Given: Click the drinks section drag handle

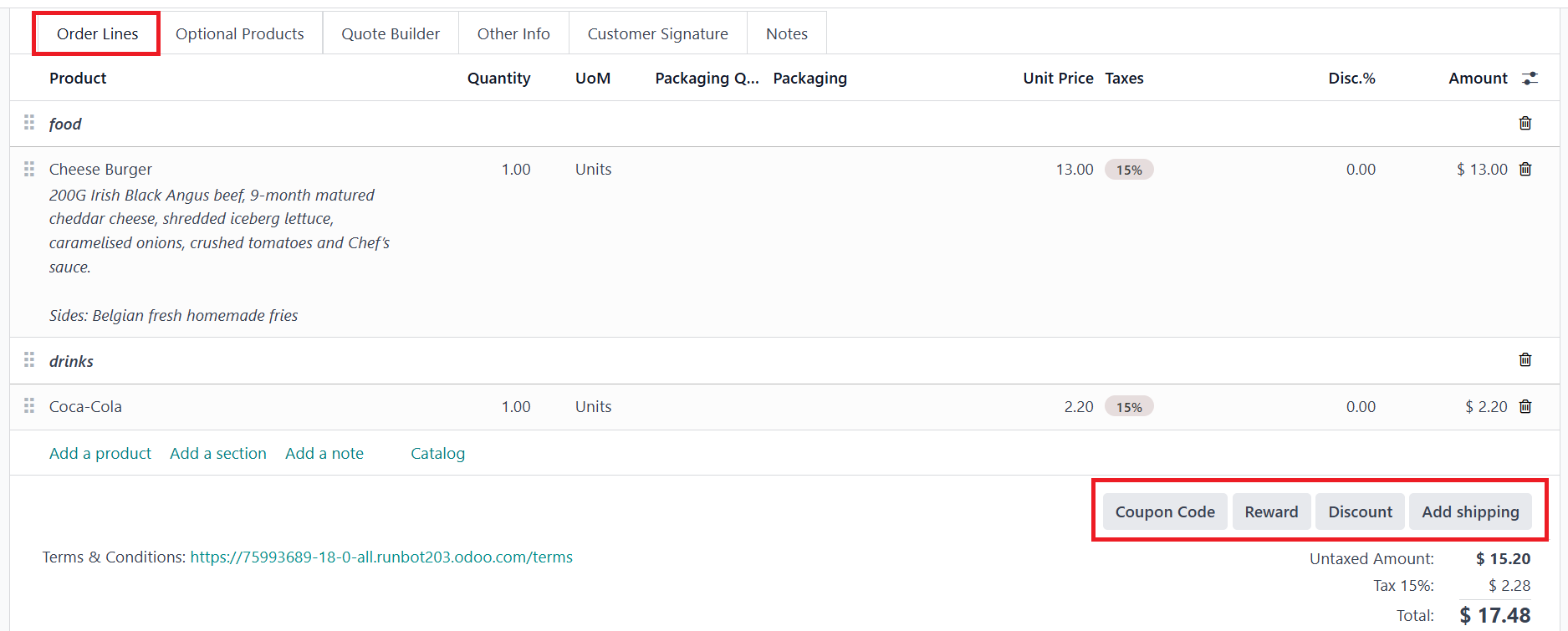Looking at the screenshot, I should [x=29, y=360].
